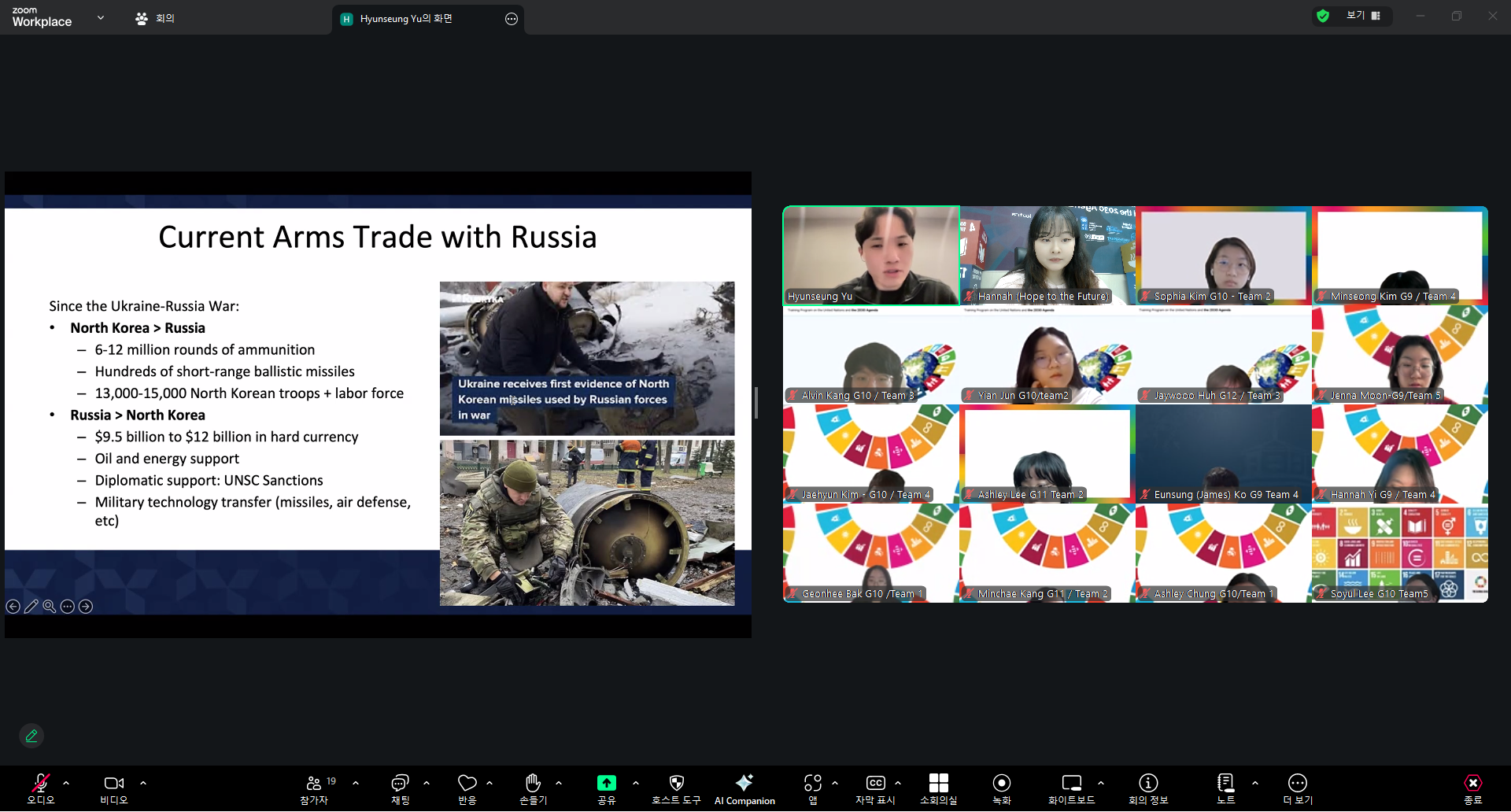
Task: Expand video options arrow
Action: click(143, 783)
